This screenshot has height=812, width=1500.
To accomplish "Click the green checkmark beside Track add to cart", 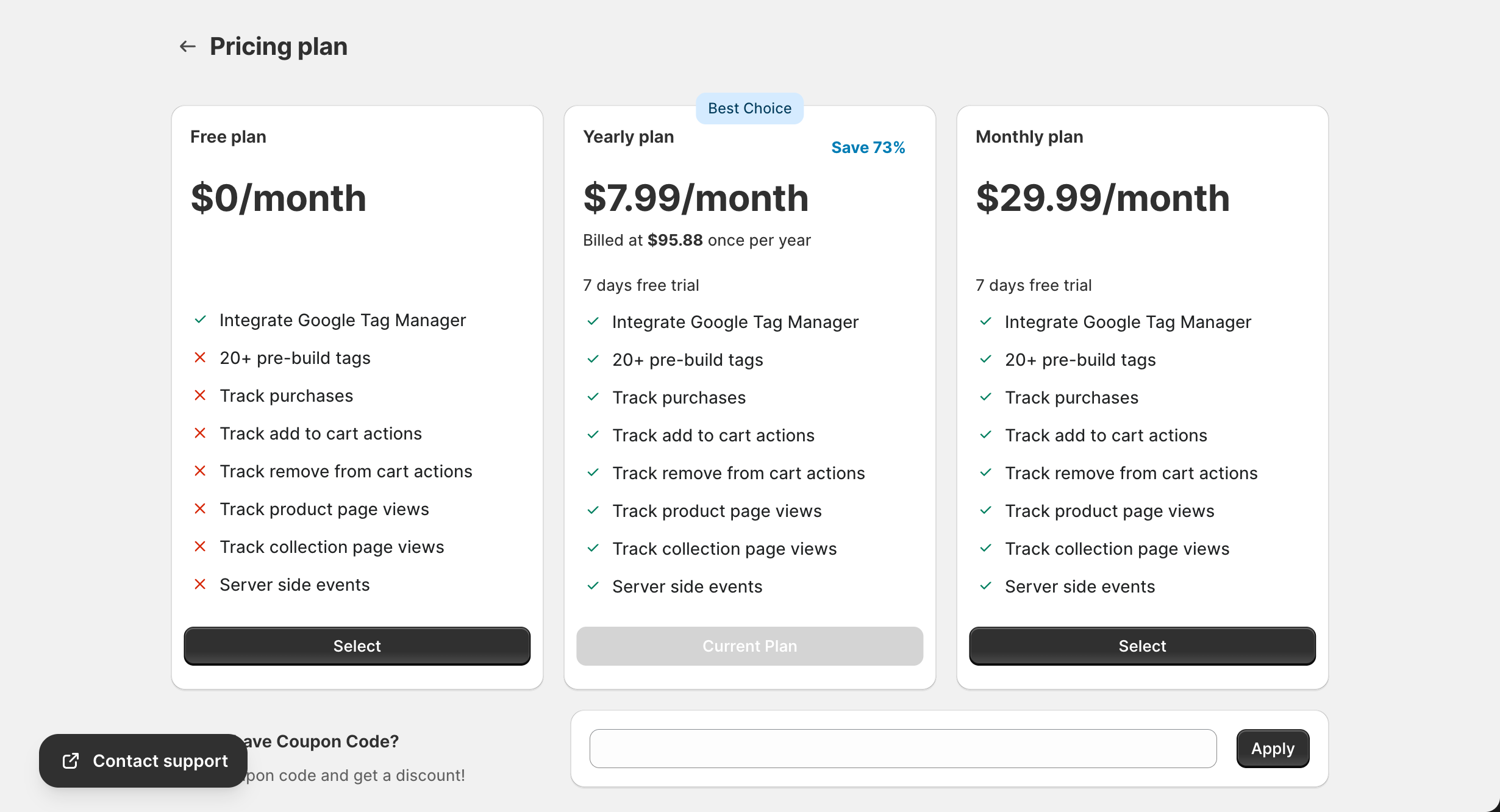I will point(593,435).
